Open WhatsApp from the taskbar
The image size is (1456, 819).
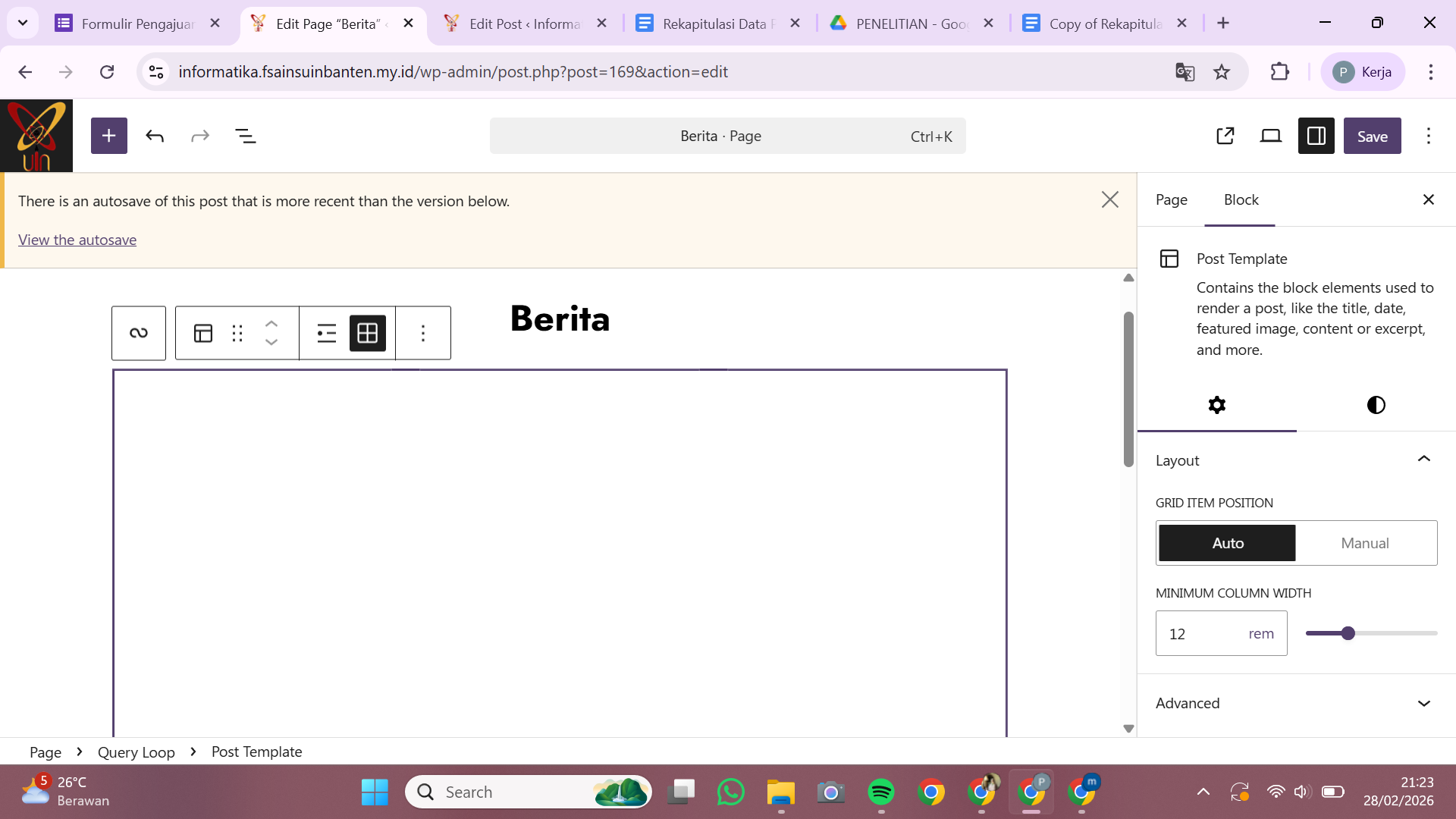coord(731,792)
